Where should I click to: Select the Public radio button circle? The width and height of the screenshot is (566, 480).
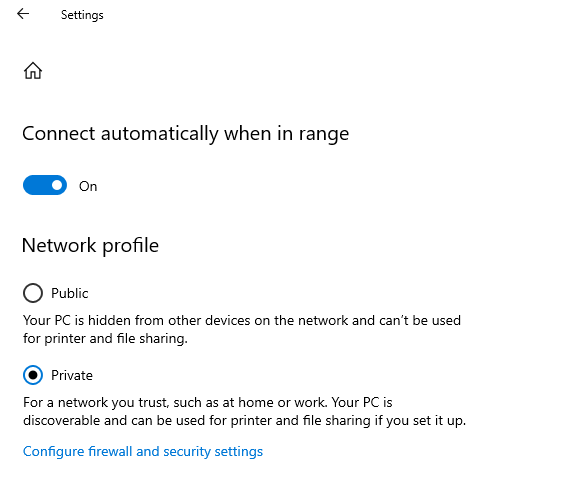[x=33, y=293]
